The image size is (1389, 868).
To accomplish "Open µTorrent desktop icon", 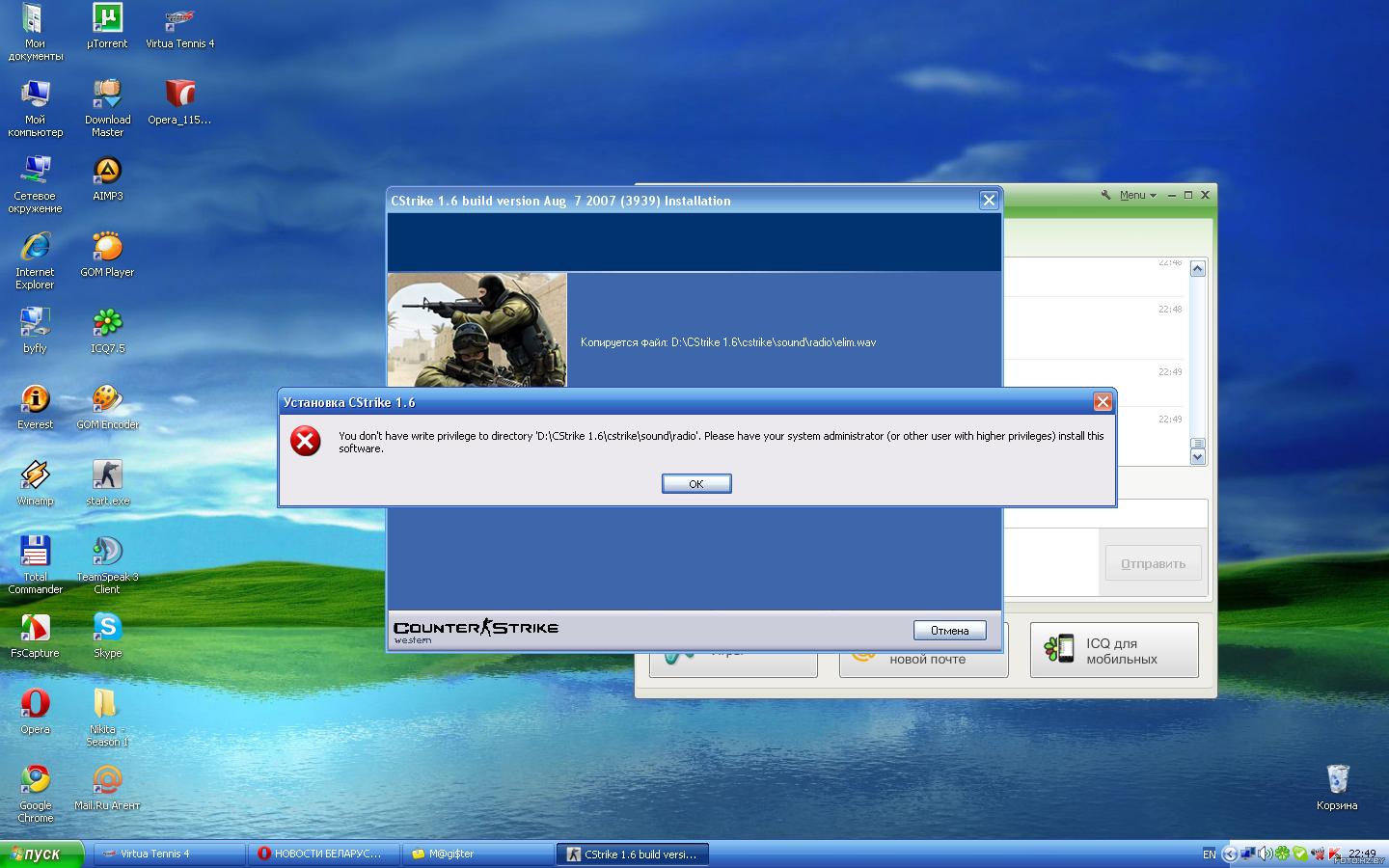I will (x=107, y=26).
